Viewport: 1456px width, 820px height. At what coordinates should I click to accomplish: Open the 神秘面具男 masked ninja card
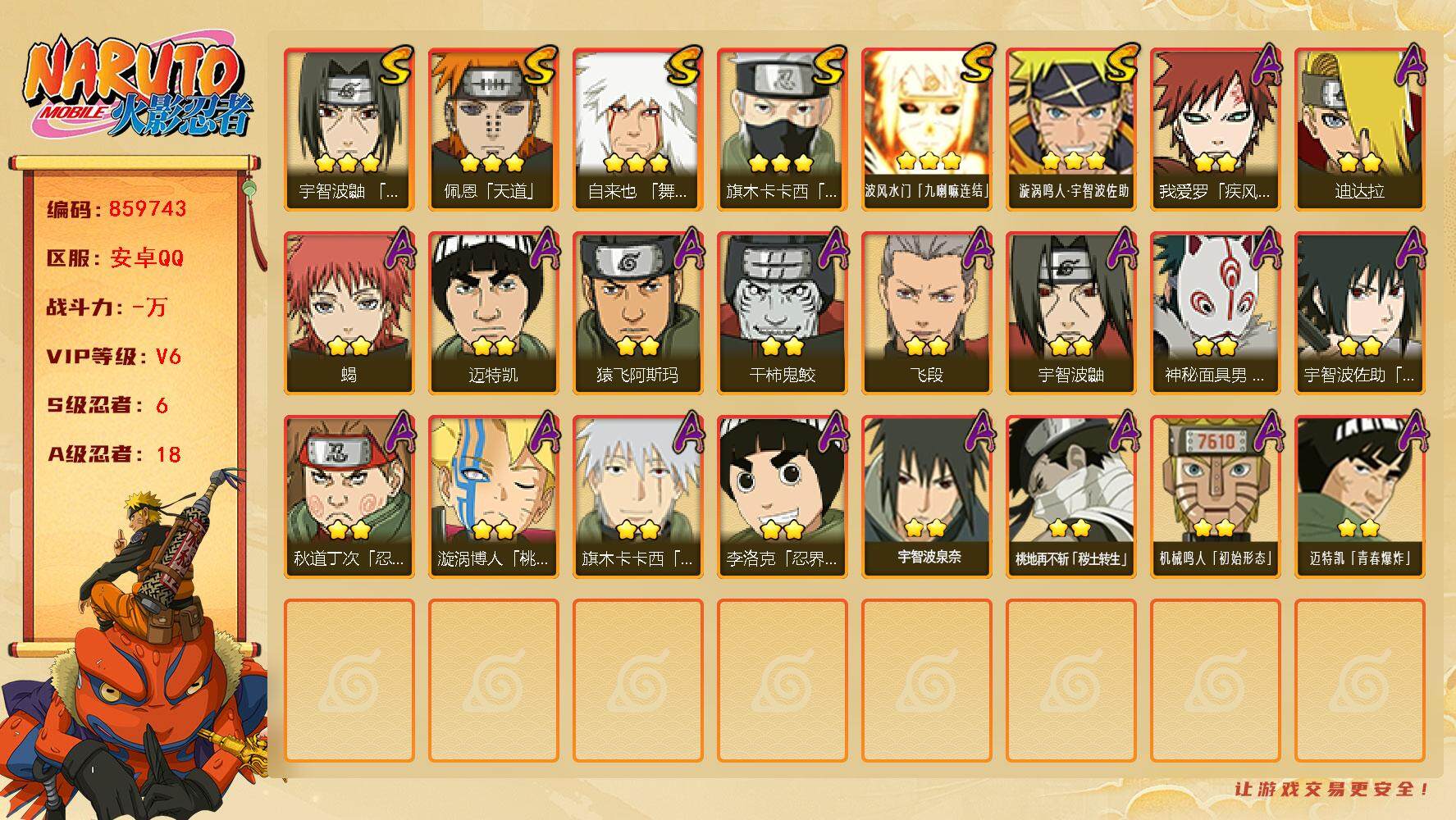pos(1215,313)
